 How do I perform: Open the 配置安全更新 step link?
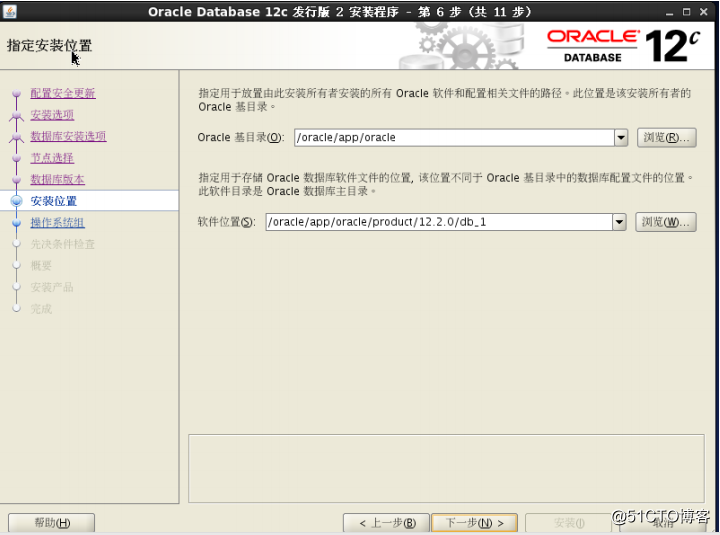click(x=63, y=93)
